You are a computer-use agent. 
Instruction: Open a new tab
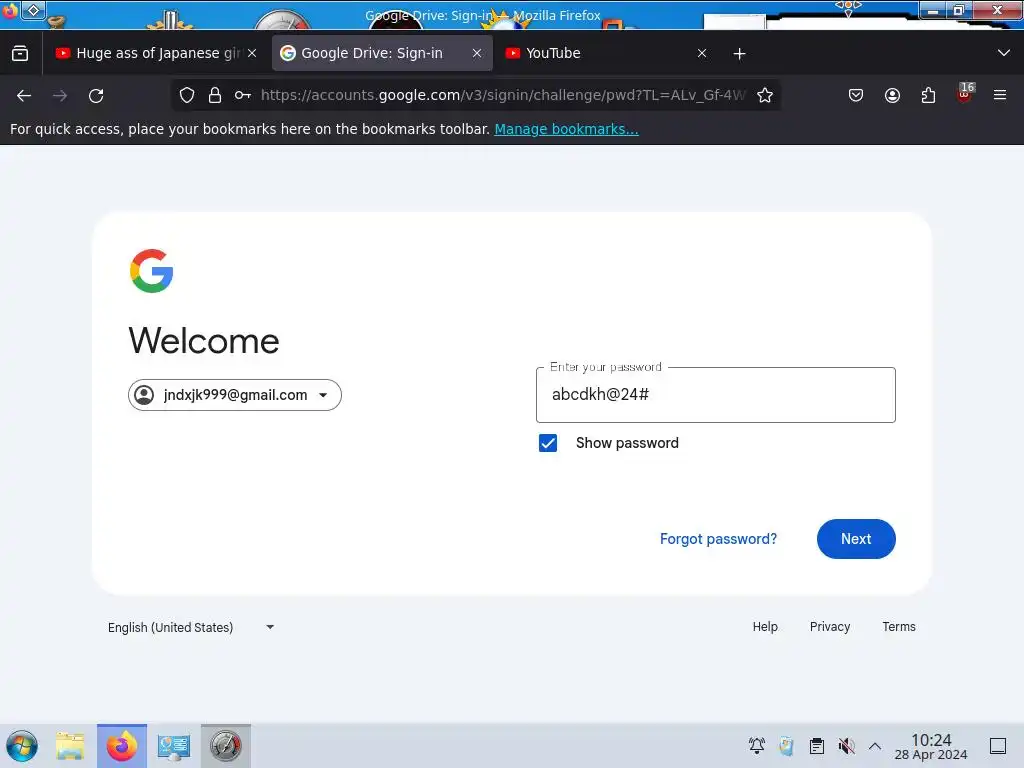[739, 54]
